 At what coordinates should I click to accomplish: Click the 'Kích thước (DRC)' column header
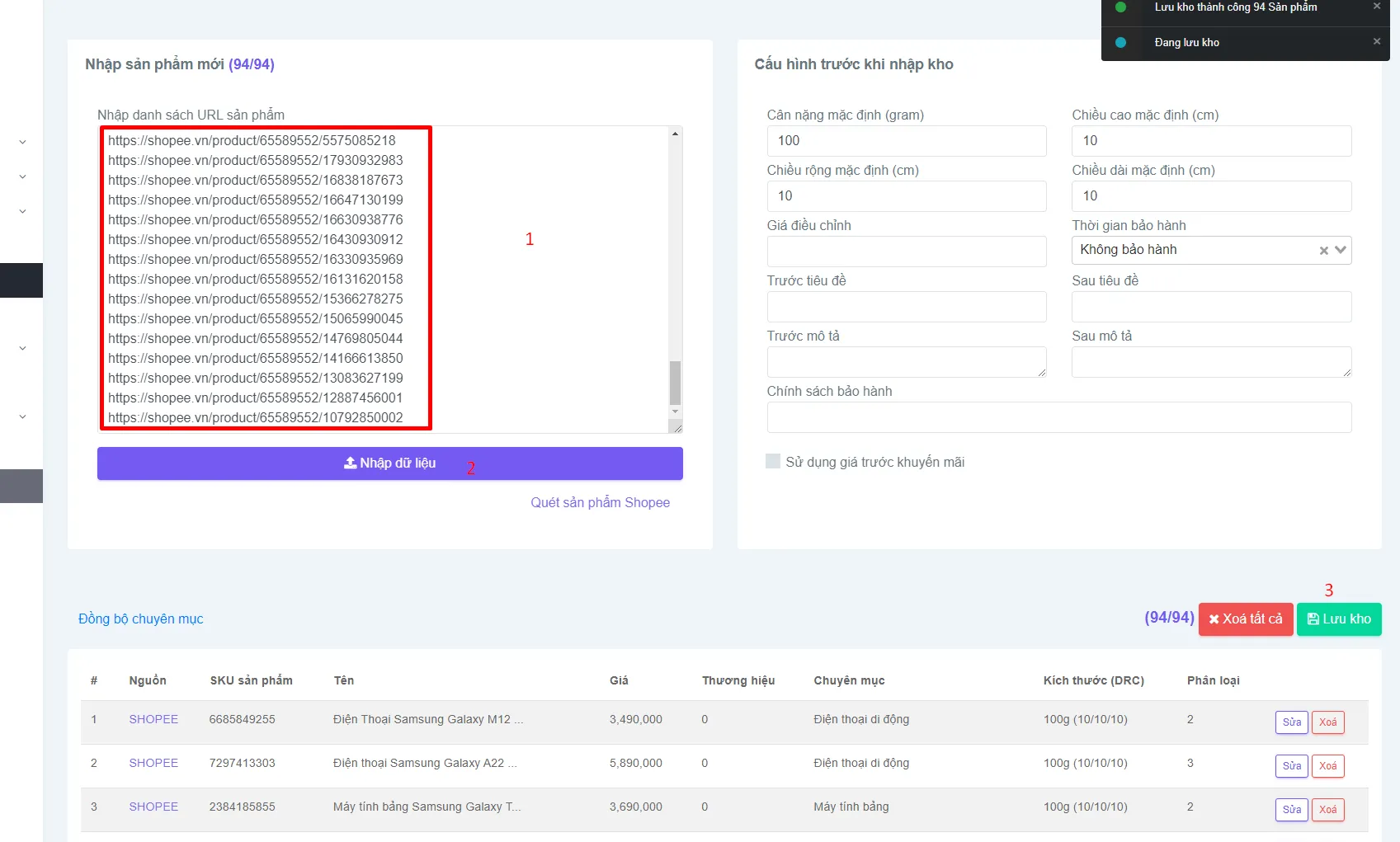pos(1093,680)
